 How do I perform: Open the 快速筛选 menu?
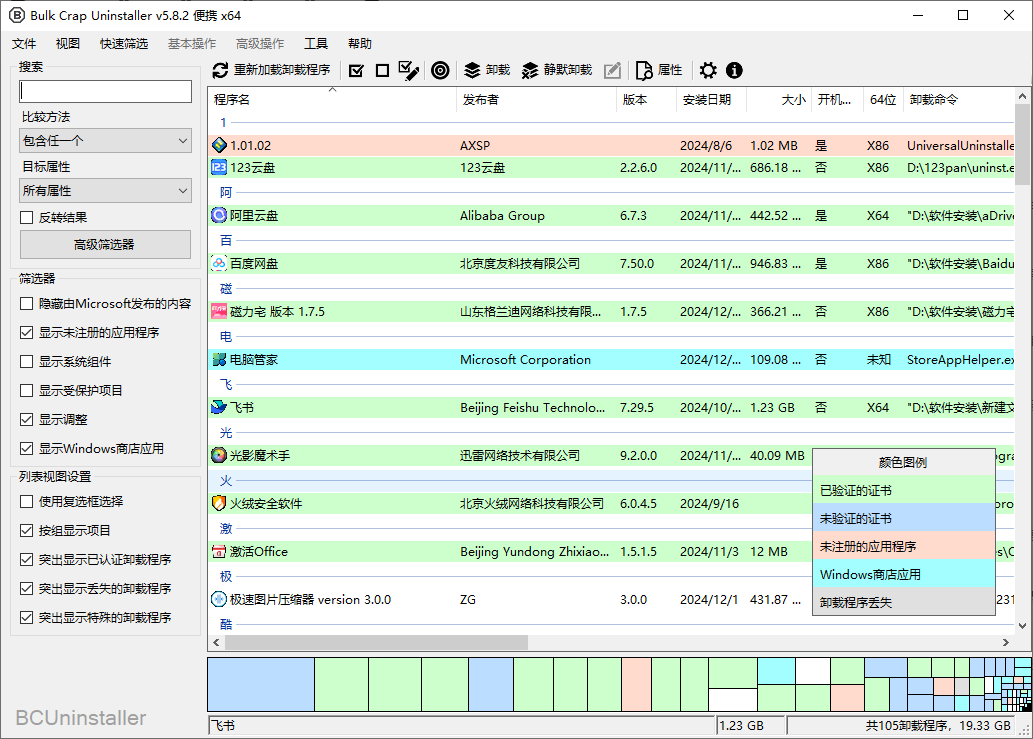pos(124,43)
